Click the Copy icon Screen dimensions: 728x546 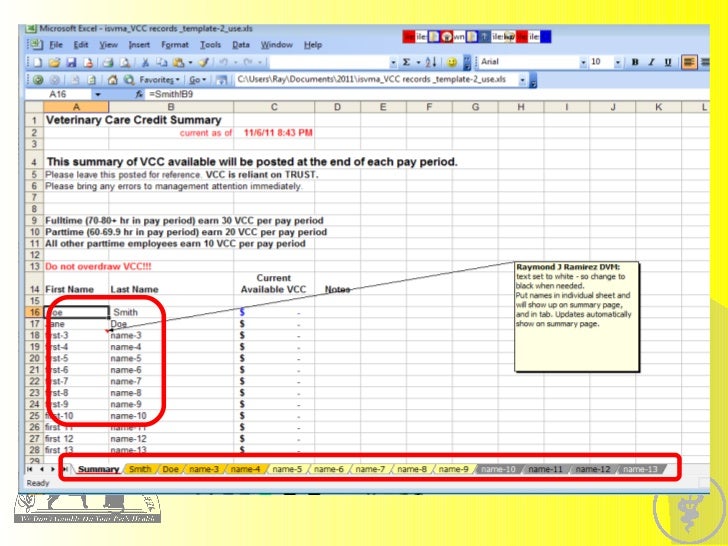point(161,62)
